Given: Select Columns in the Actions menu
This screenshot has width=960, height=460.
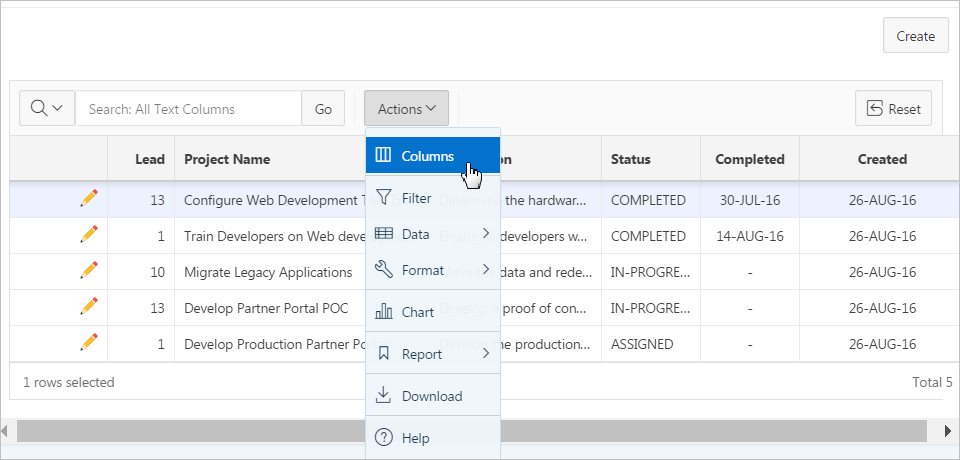Looking at the screenshot, I should (x=432, y=156).
